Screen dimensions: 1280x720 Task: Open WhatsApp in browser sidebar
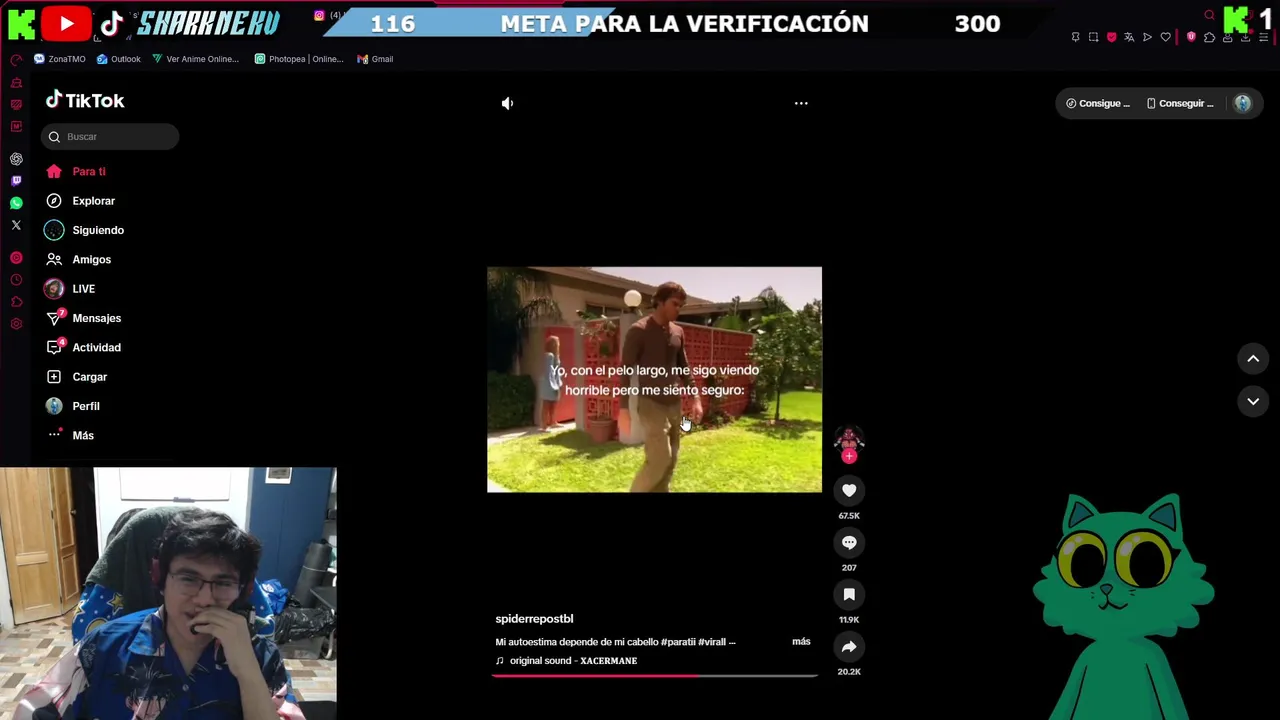pos(16,203)
